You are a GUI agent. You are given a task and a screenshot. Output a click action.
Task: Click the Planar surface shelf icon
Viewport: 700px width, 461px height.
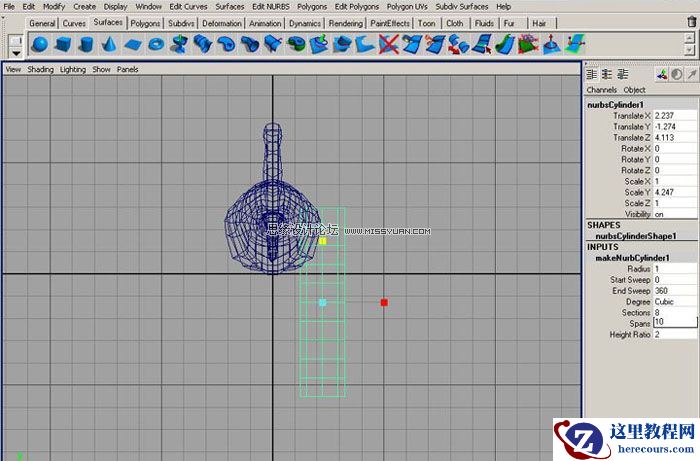(x=226, y=44)
